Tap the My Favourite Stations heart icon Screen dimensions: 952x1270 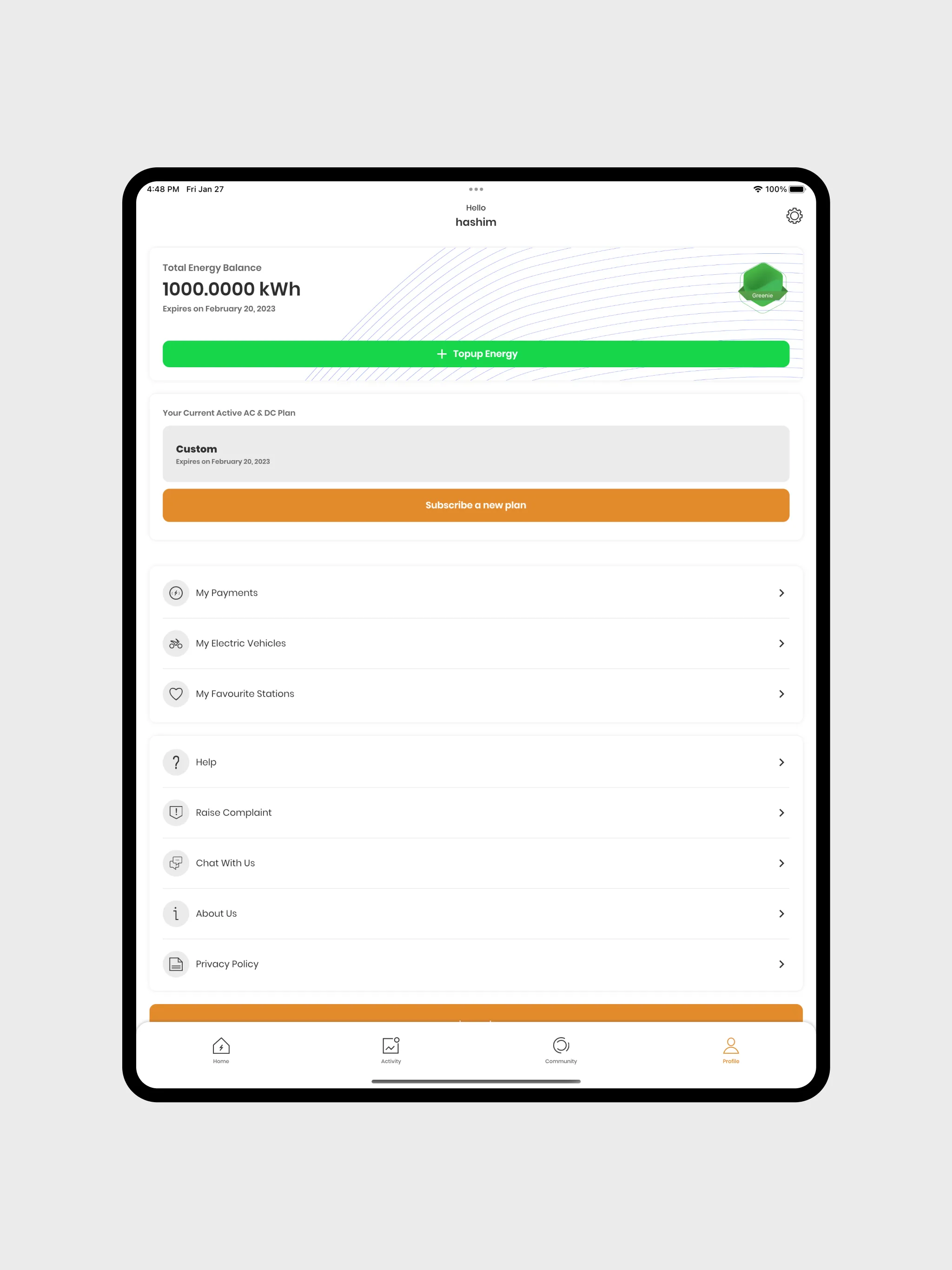point(176,693)
